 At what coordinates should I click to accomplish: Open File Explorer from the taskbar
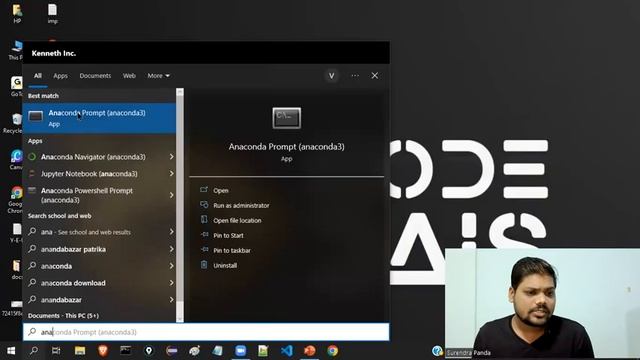coord(80,351)
